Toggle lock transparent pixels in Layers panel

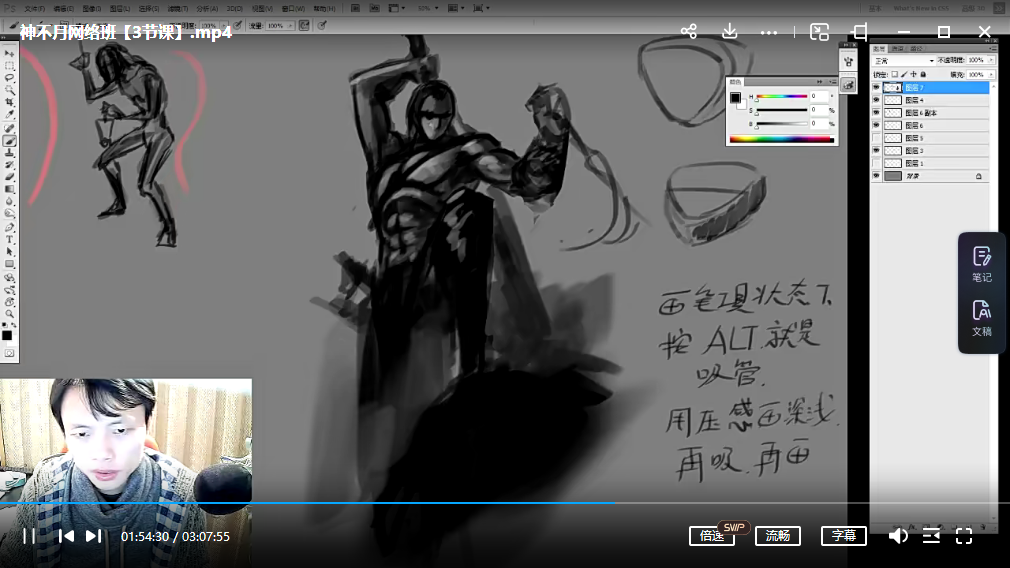click(x=895, y=75)
